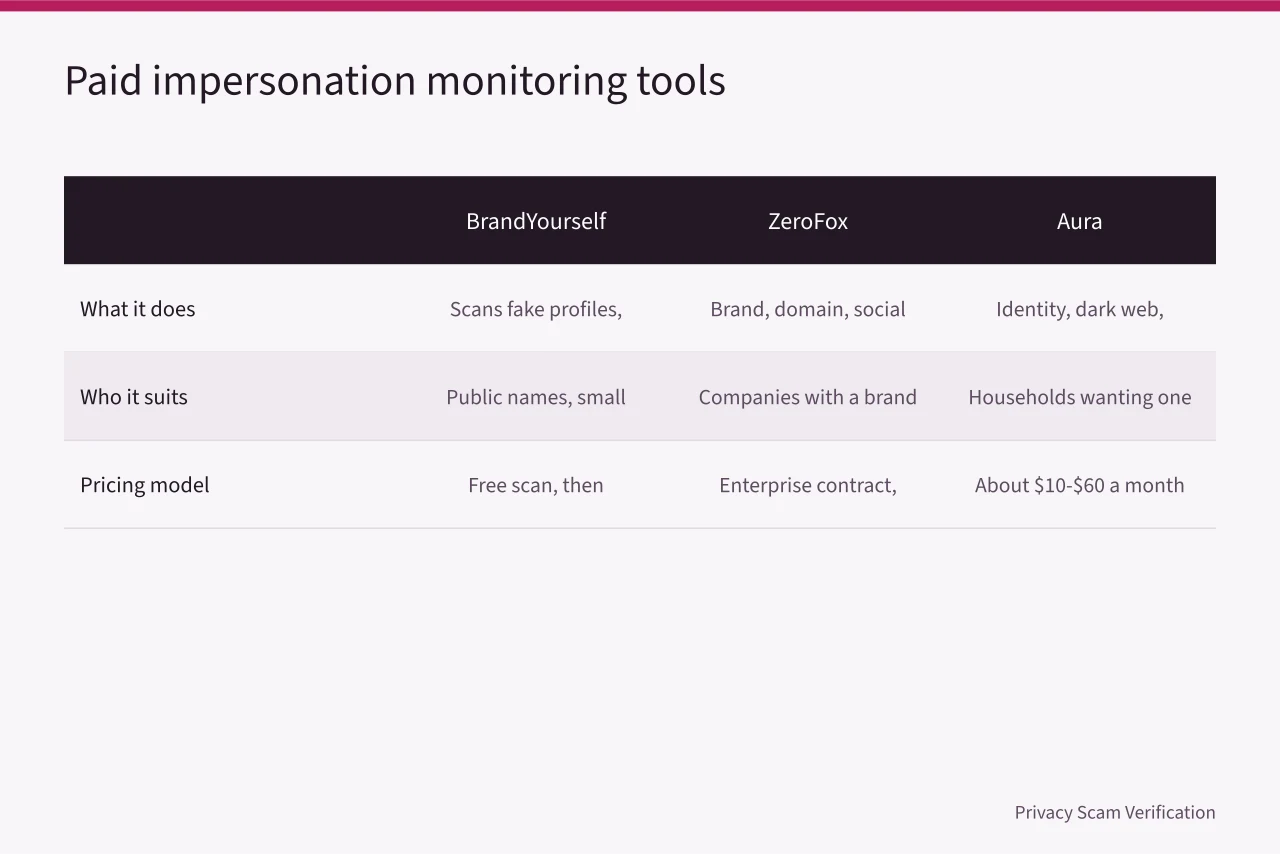Click the 'Companies with a brand' cell
This screenshot has height=854, width=1280.
[x=808, y=397]
